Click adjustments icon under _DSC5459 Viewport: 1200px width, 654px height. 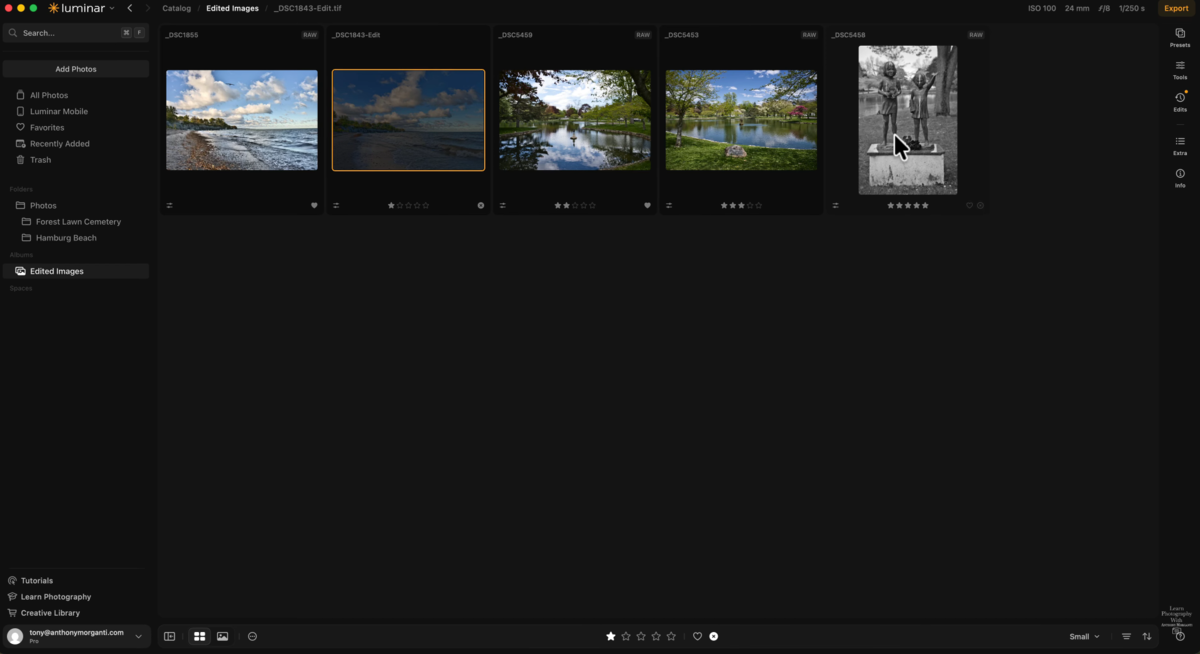pos(502,205)
